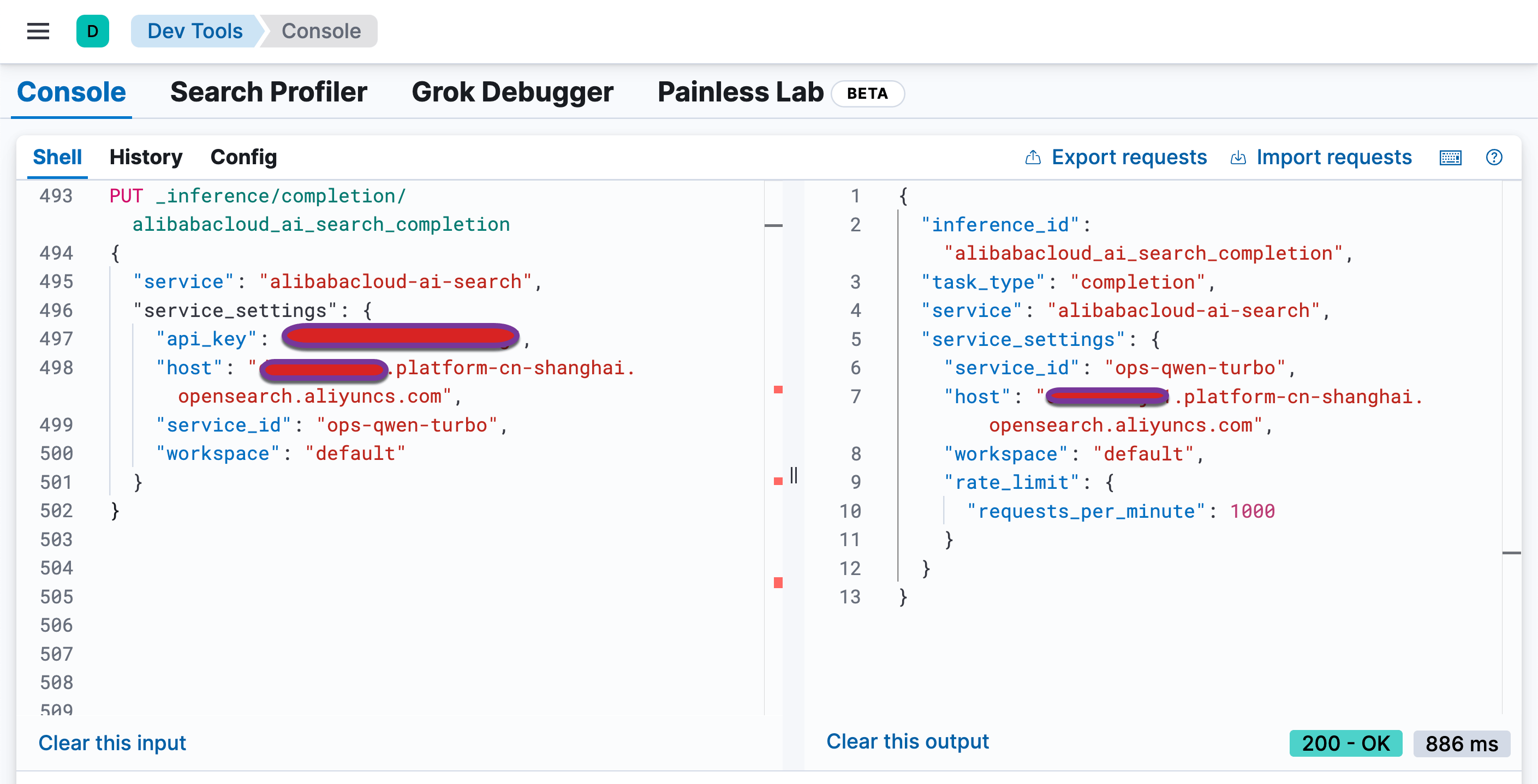Open the Grok Debugger tab
The image size is (1538, 784).
point(512,93)
